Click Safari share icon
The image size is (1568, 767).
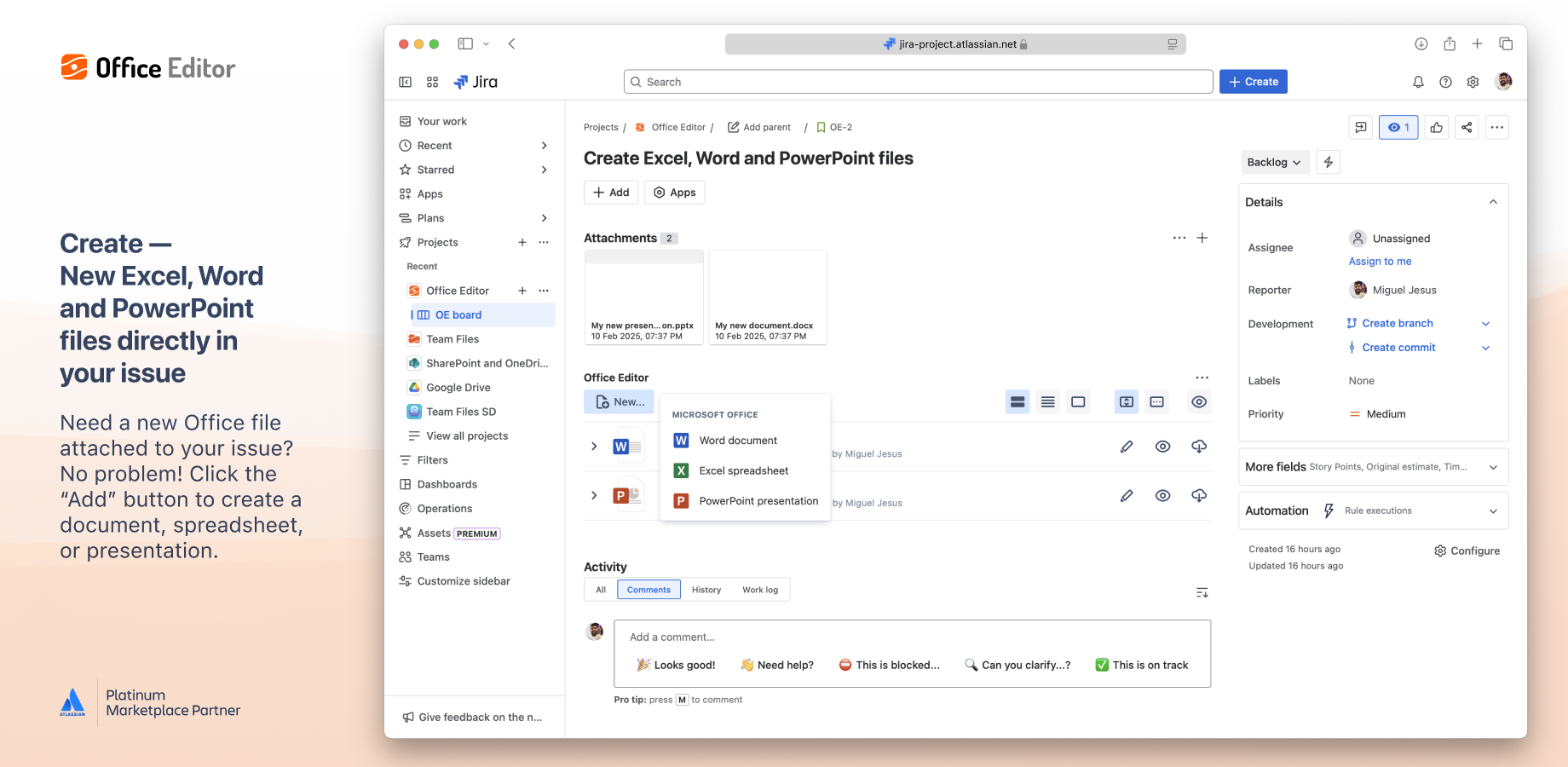point(1450,43)
